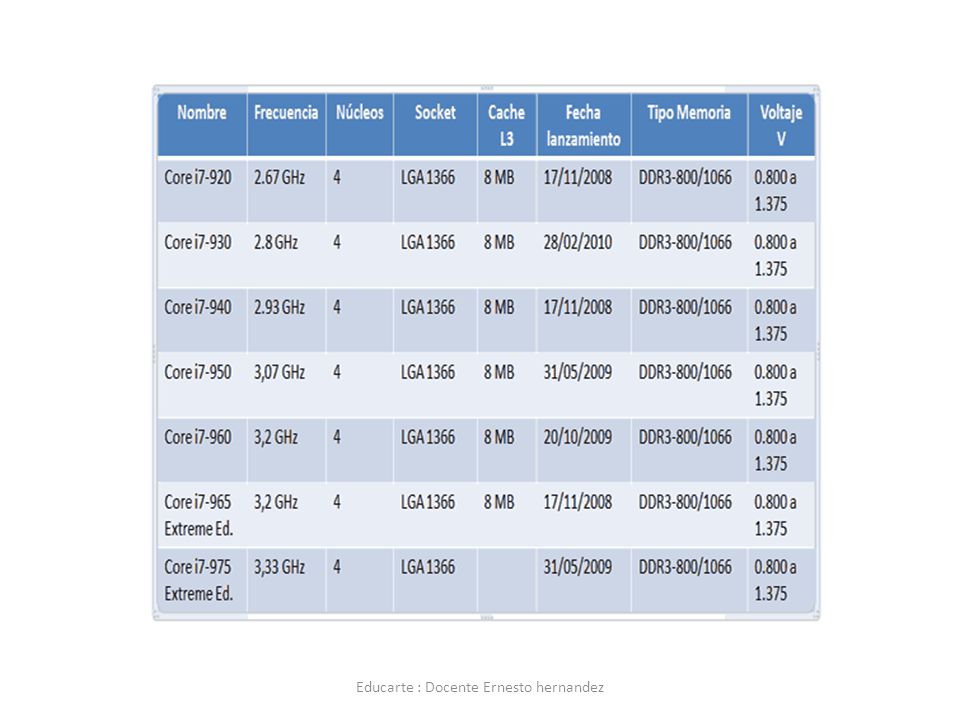960x720 pixels.
Task: Select the Frecuencia header cell
Action: [x=286, y=125]
